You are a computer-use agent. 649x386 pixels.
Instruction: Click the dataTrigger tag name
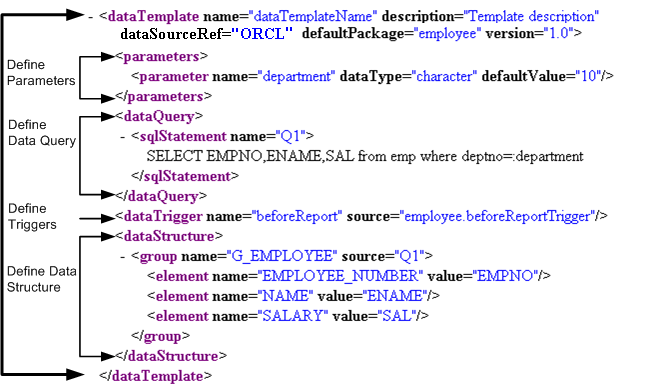163,216
